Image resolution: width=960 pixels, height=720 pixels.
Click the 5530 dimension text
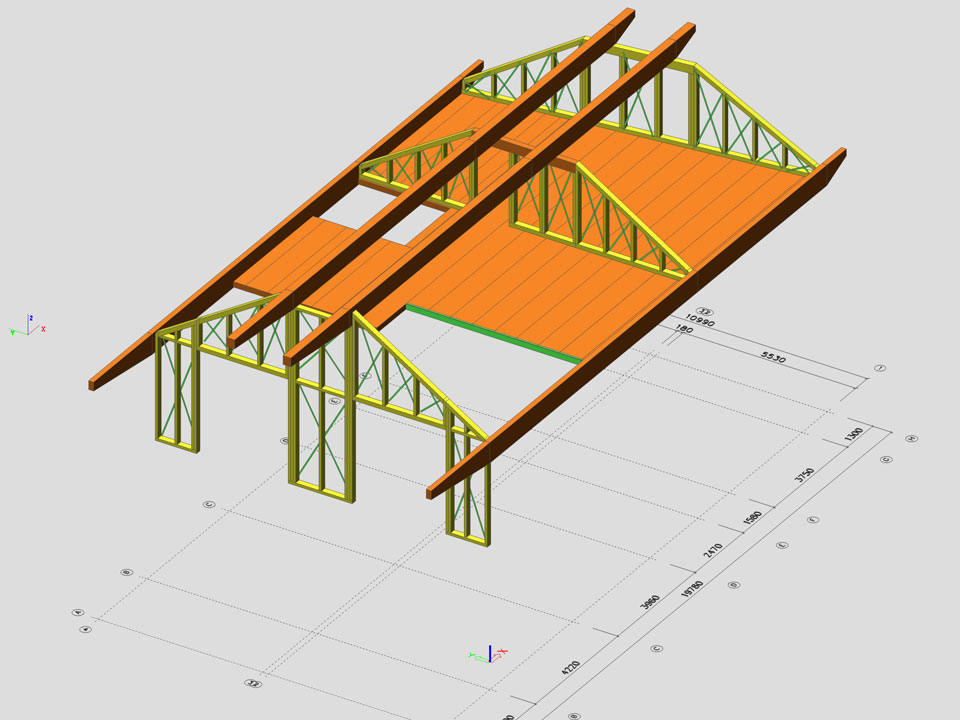774,355
